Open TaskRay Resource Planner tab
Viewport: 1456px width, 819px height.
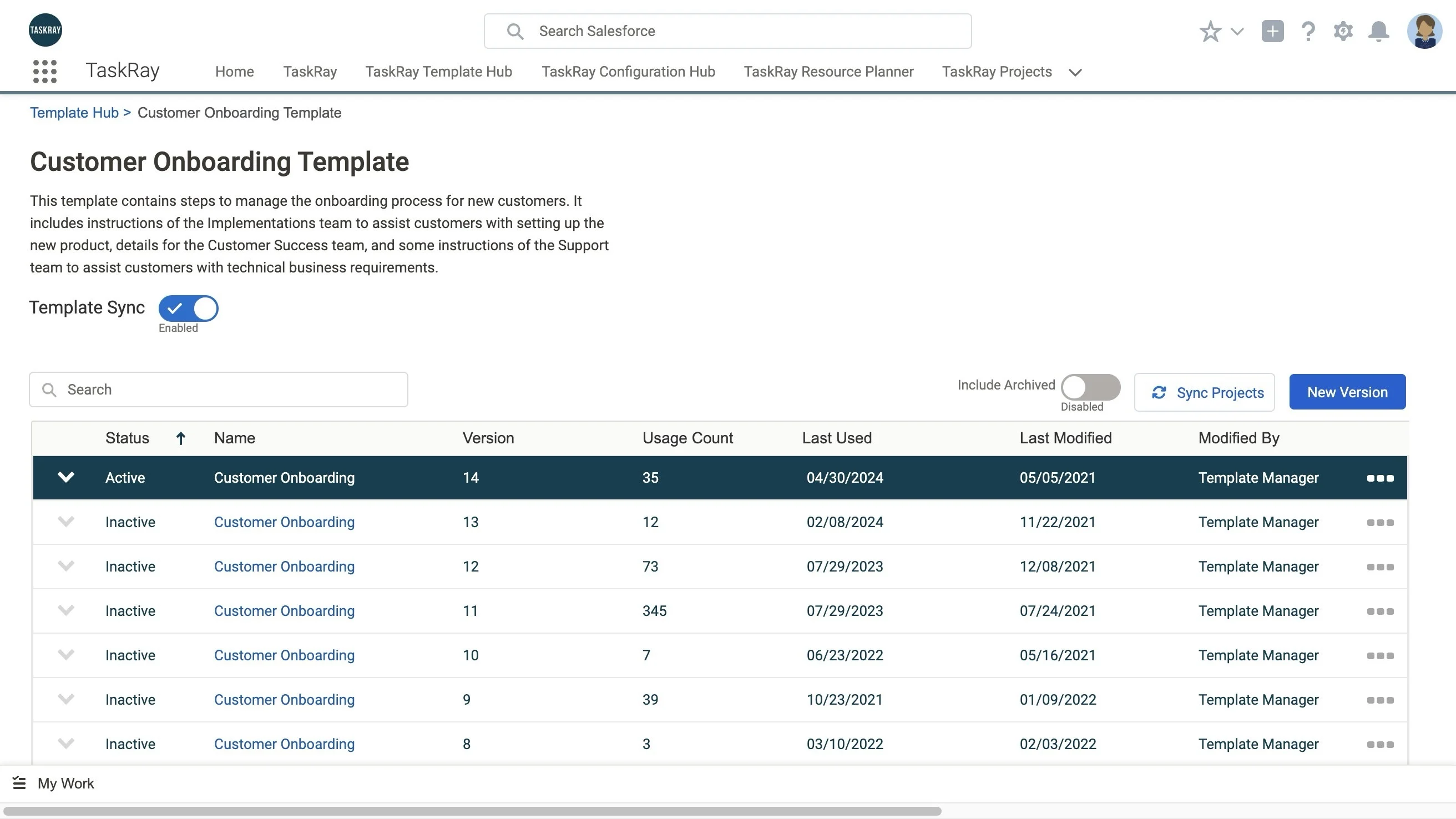click(x=828, y=72)
